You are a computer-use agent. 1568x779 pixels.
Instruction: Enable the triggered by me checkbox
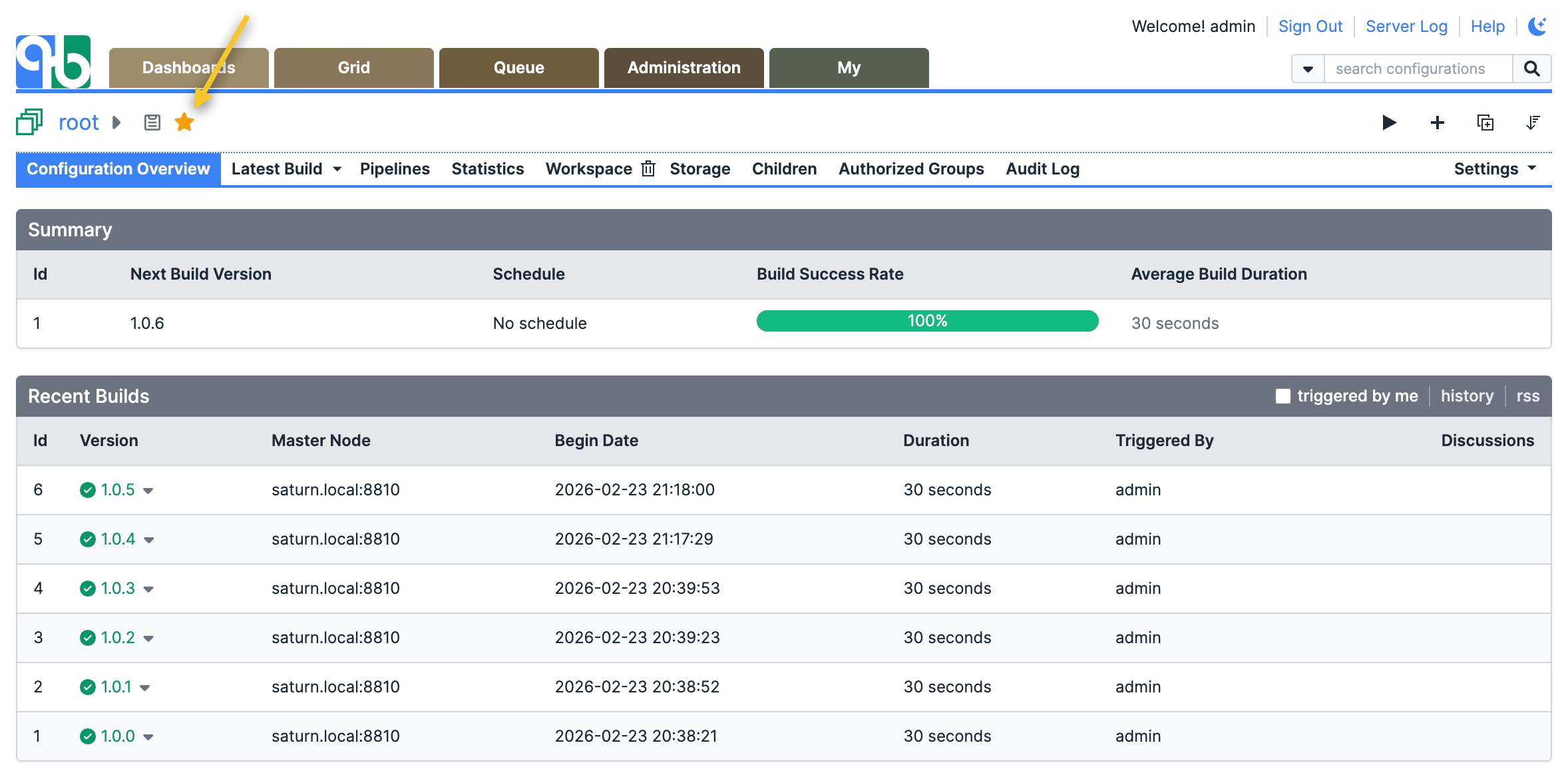pyautogui.click(x=1282, y=396)
